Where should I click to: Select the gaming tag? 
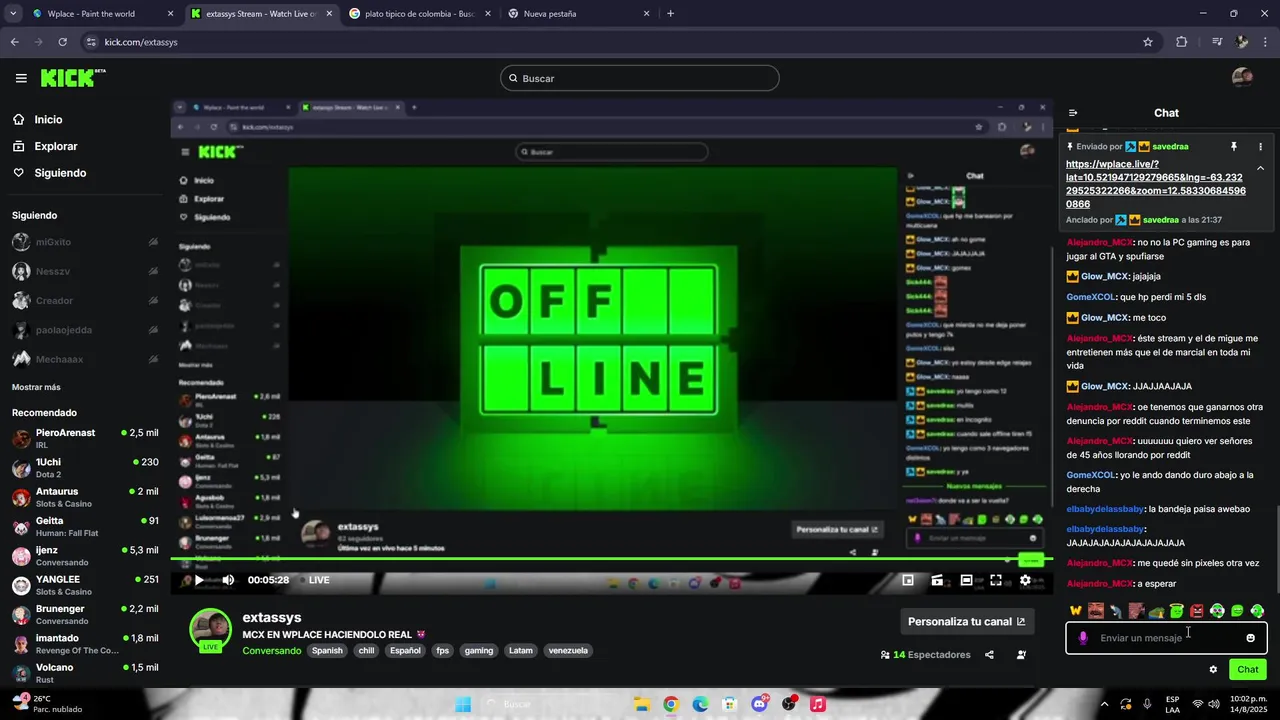[479, 650]
